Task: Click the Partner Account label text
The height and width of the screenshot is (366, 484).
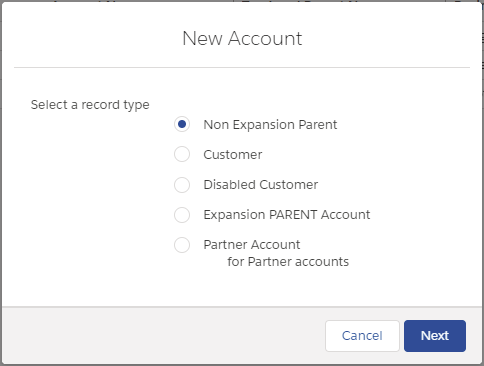Action: 252,245
